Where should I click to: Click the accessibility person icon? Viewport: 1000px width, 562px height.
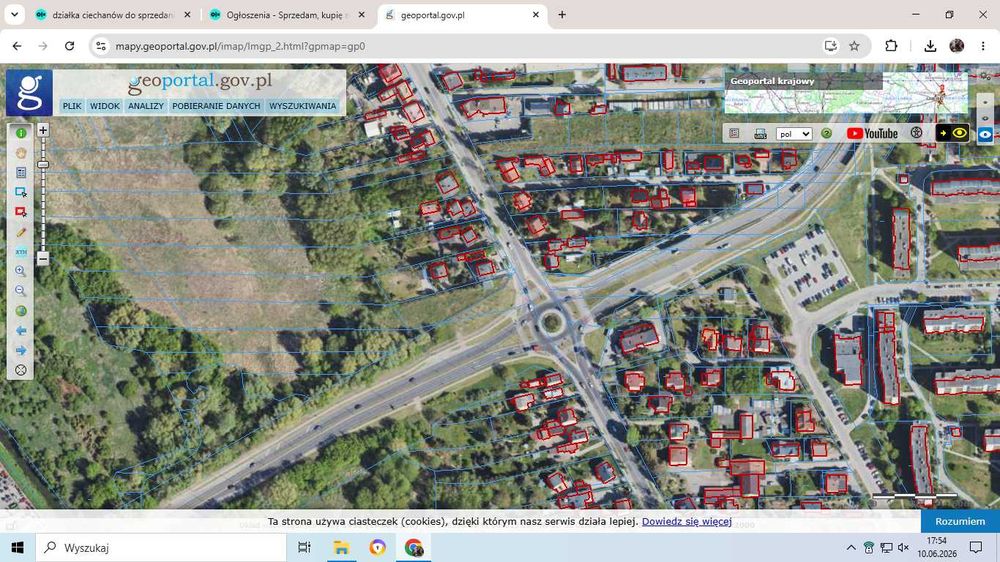click(916, 133)
